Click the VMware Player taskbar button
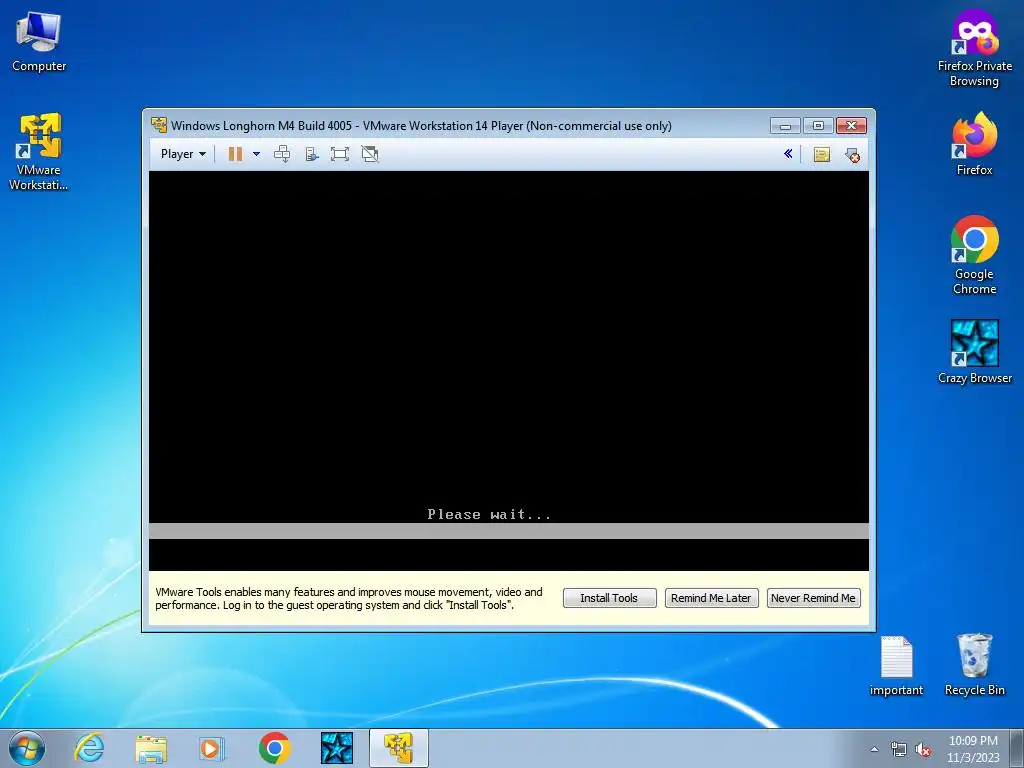Image resolution: width=1024 pixels, height=768 pixels. tap(398, 748)
